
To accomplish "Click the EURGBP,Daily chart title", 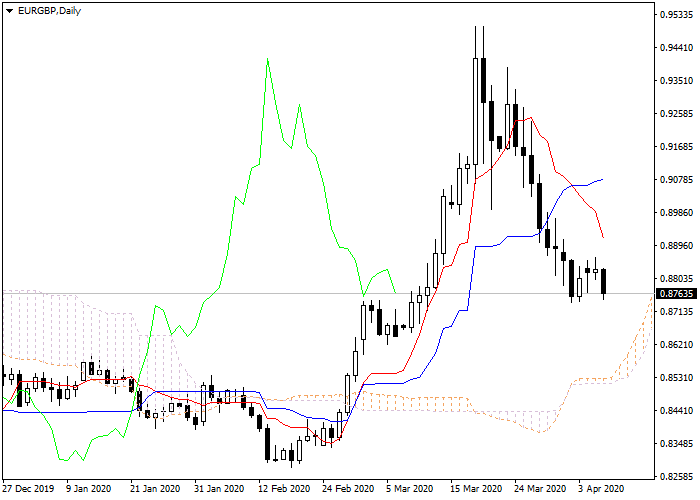I will coord(49,11).
